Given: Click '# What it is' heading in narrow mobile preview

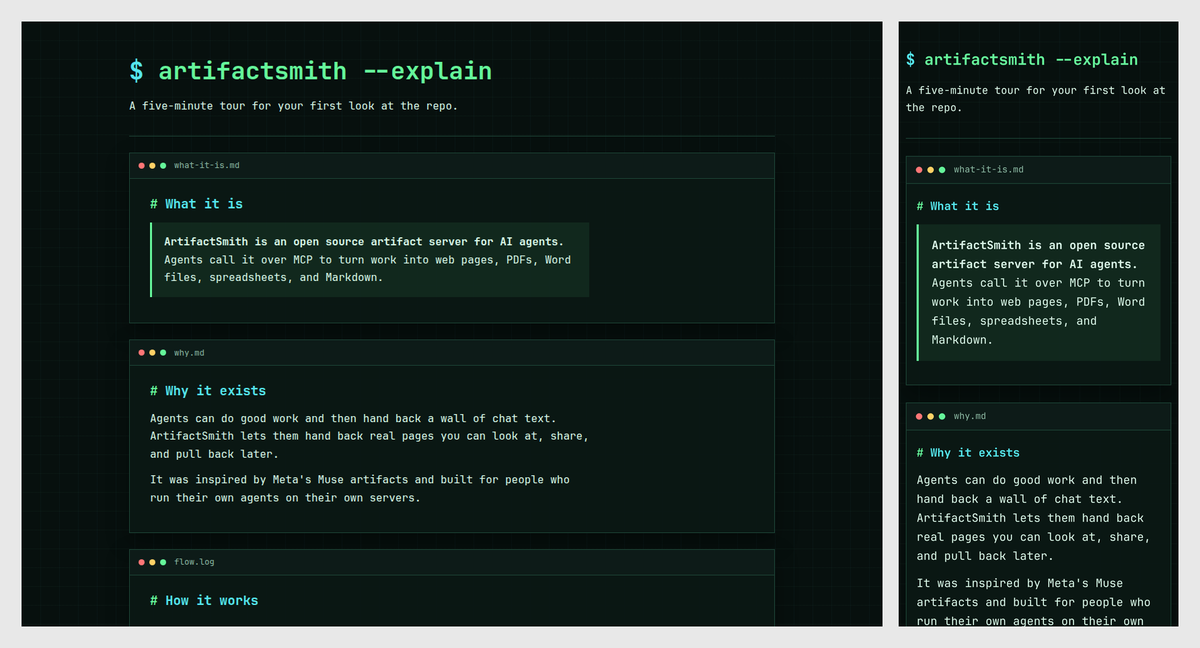Looking at the screenshot, I should [958, 206].
